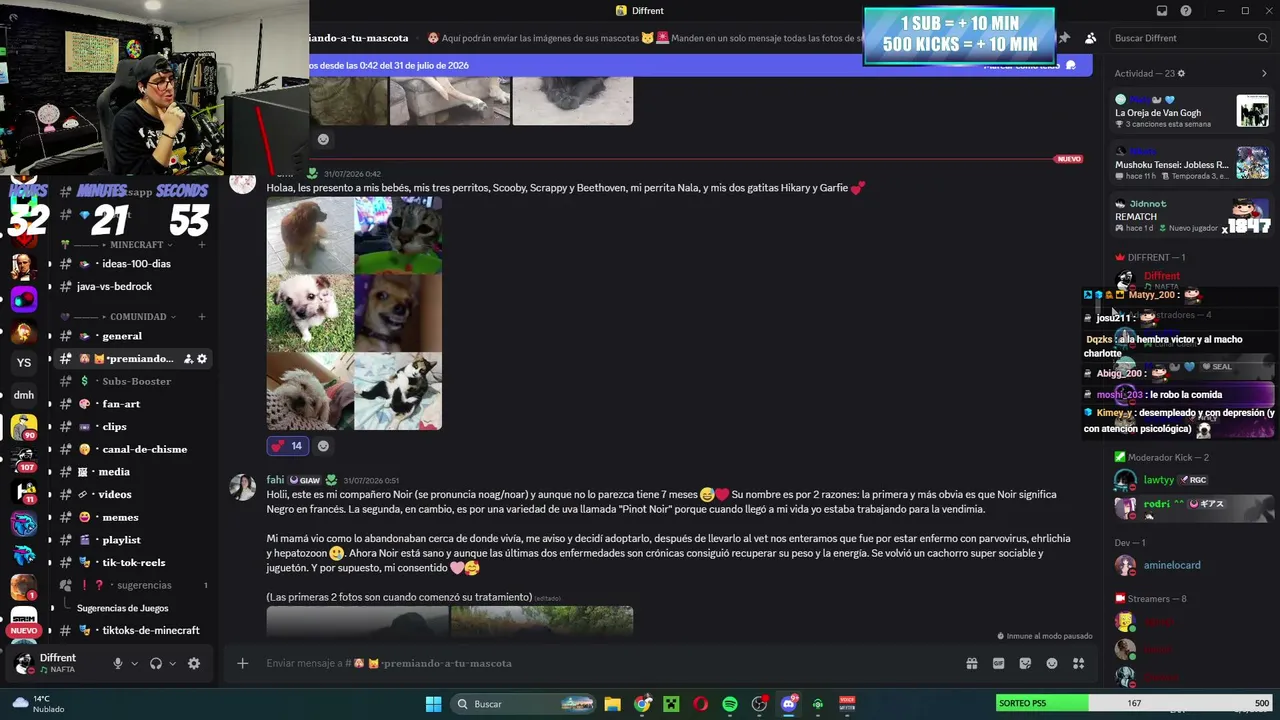Viewport: 1280px width, 720px height.
Task: Open Discord user settings gear
Action: pos(194,663)
